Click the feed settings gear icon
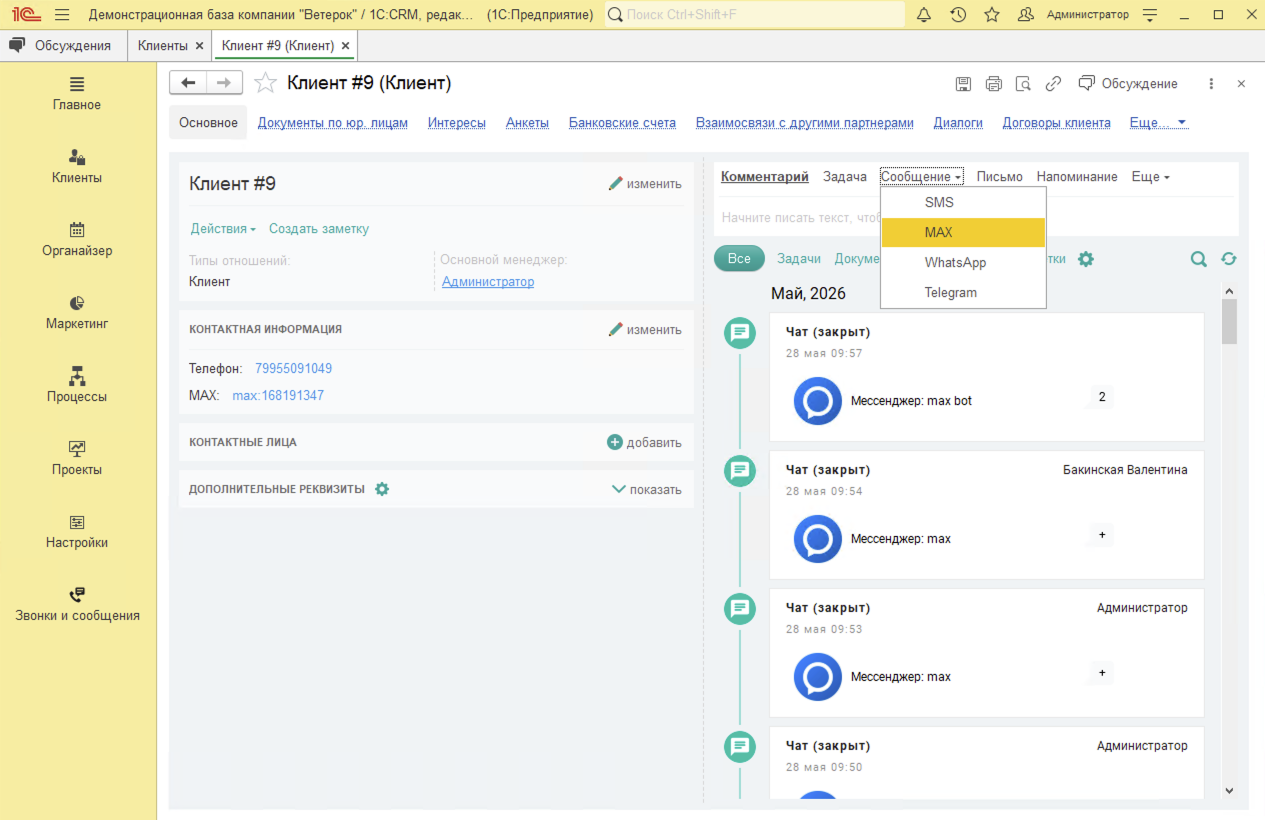 (1086, 259)
